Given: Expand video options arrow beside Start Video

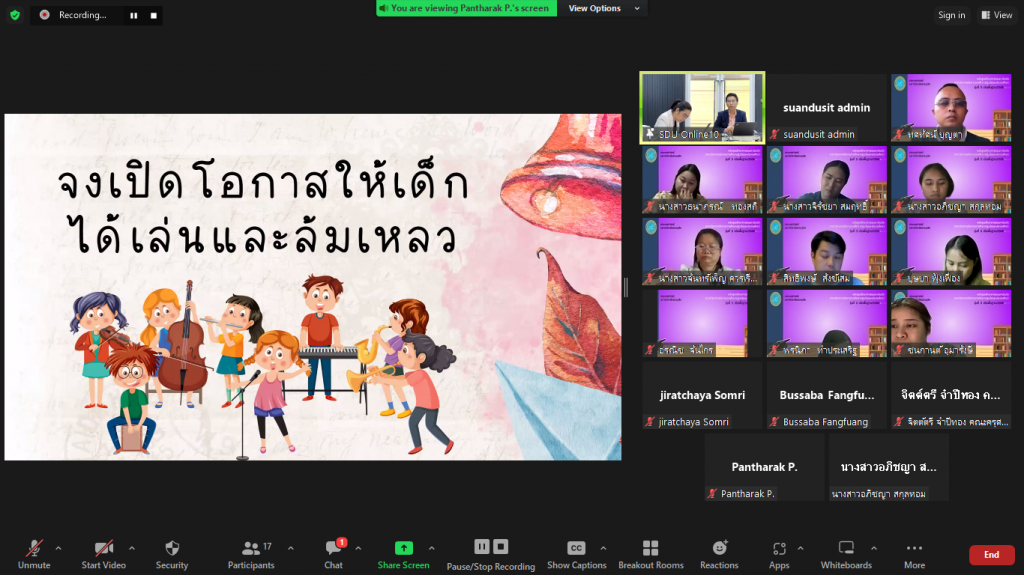Looking at the screenshot, I should (132, 548).
